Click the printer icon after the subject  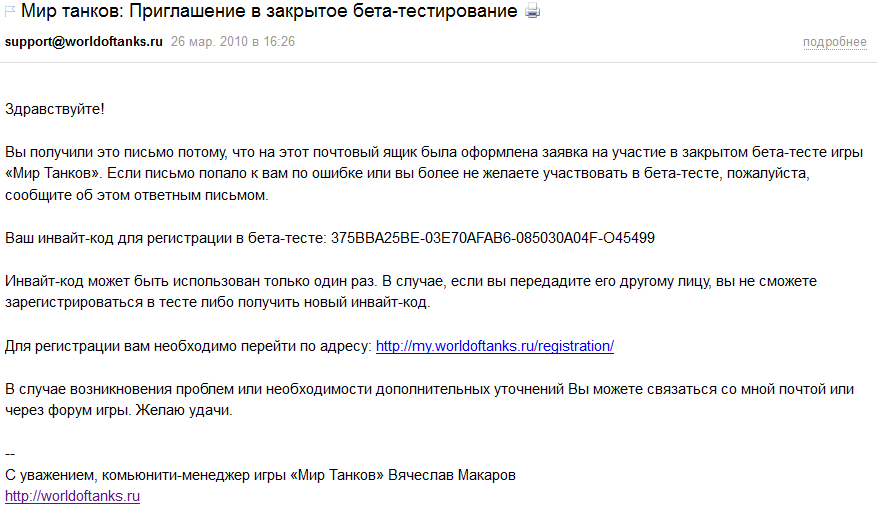532,11
